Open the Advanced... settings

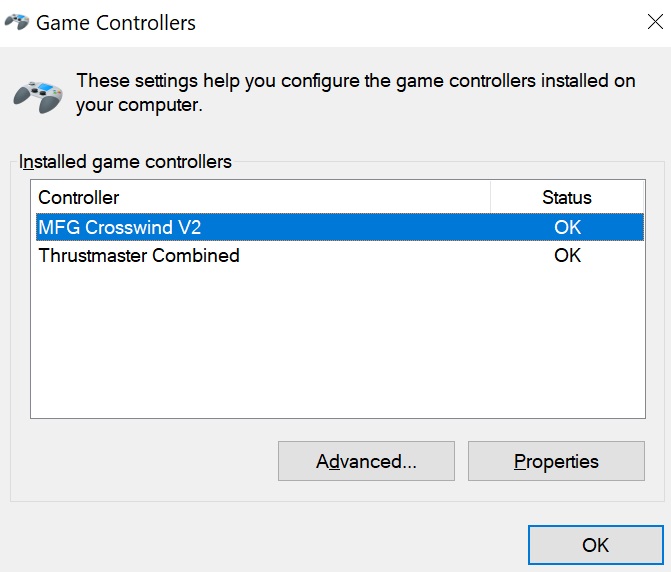point(366,461)
